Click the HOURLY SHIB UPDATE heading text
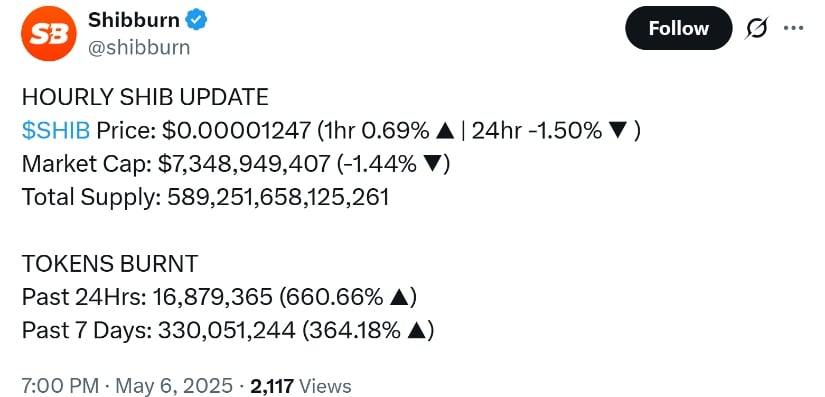 145,98
